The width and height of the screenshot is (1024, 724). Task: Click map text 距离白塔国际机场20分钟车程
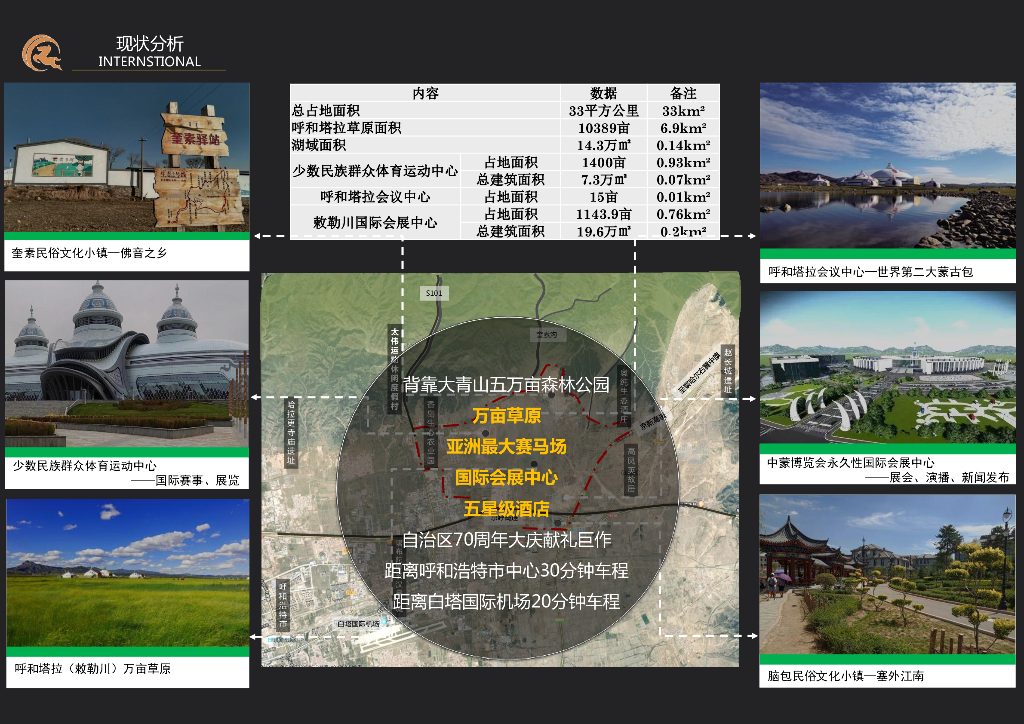(506, 601)
